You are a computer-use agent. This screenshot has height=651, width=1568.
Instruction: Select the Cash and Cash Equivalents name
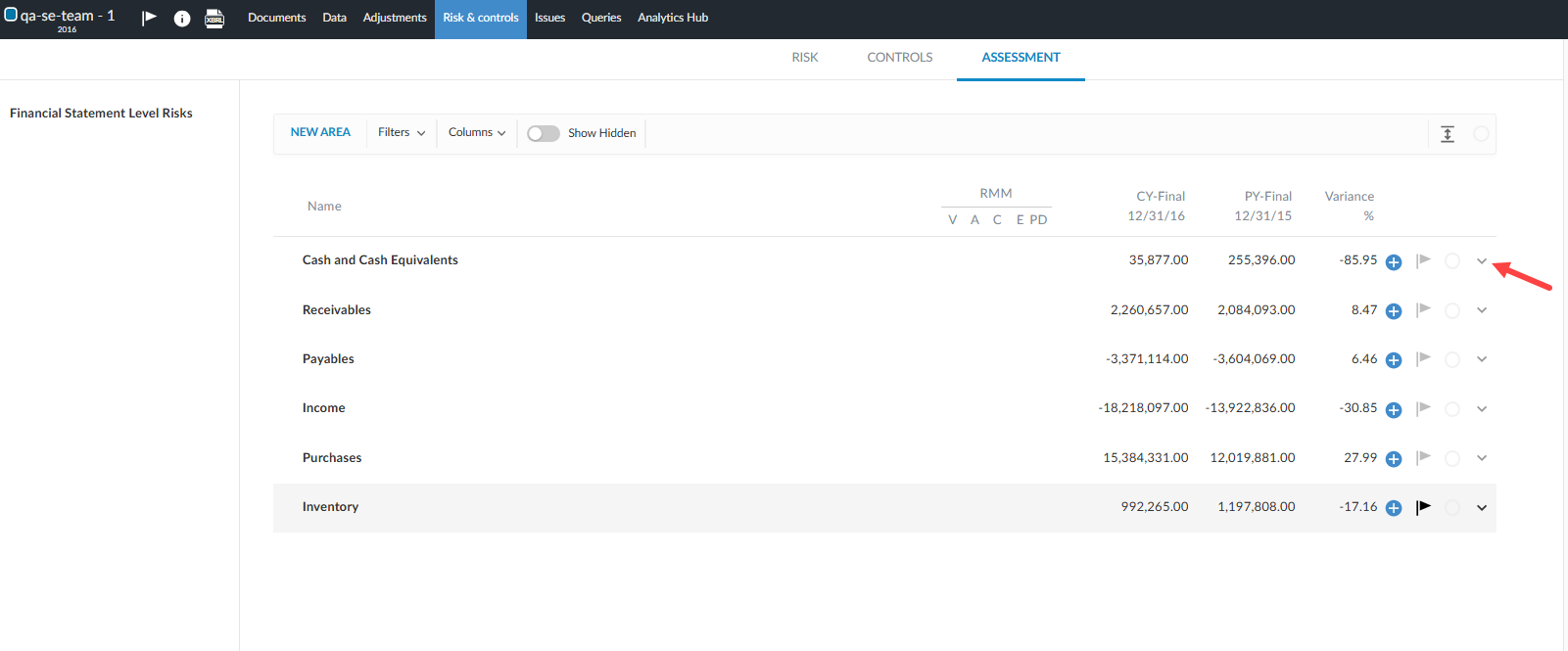(x=380, y=260)
